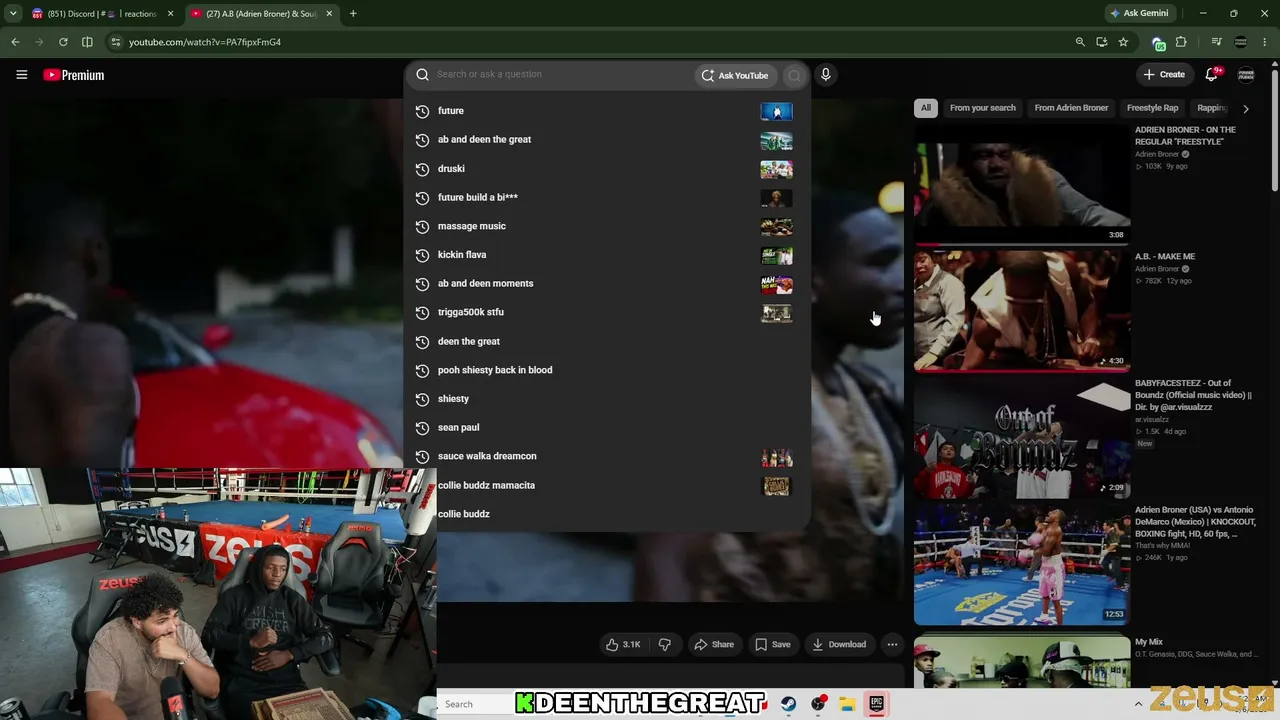Open the YouTube guide hamburger menu
This screenshot has width=1280, height=720.
(21, 75)
